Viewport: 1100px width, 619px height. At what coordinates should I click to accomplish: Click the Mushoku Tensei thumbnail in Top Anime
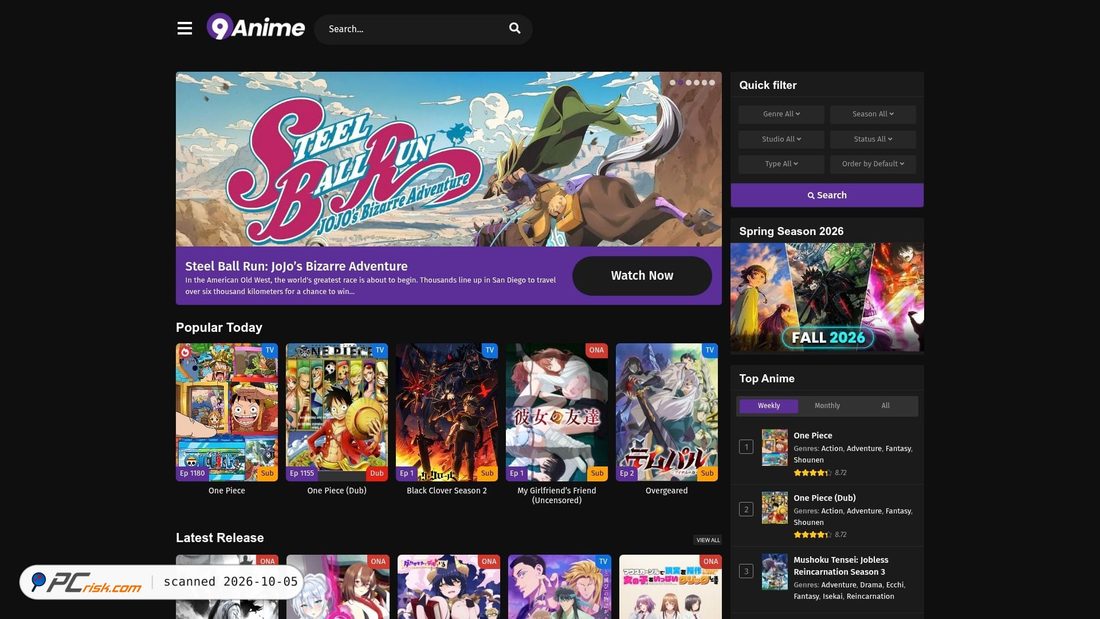(x=774, y=571)
